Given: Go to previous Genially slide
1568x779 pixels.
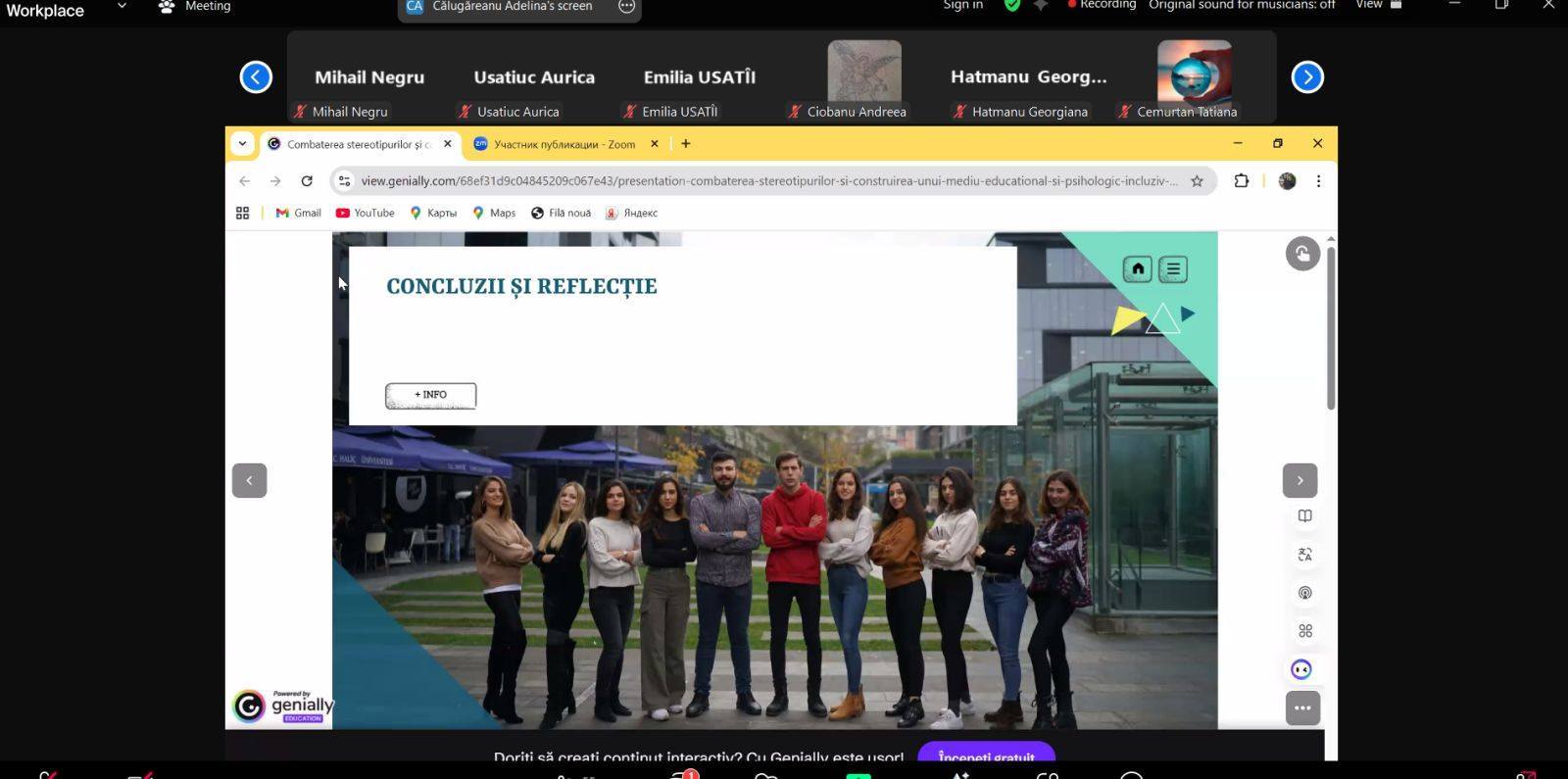Looking at the screenshot, I should (x=249, y=480).
